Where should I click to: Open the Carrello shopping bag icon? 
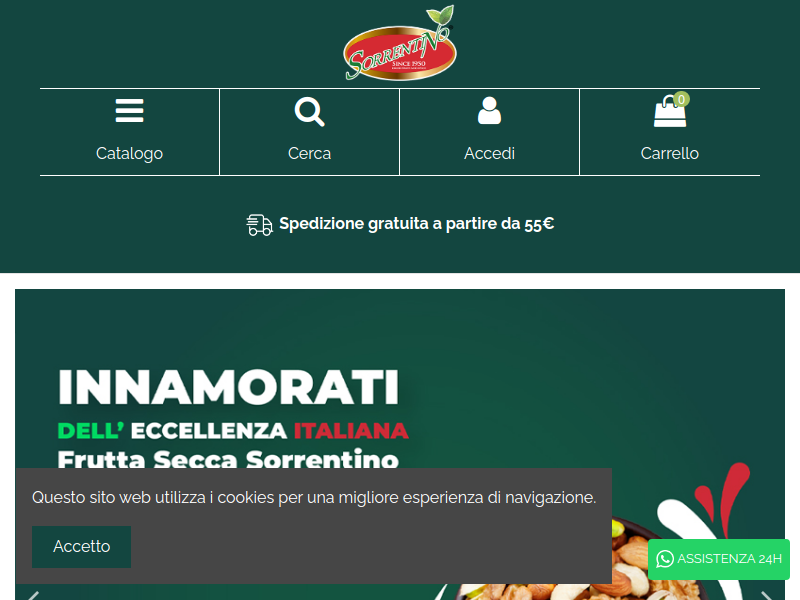click(x=669, y=111)
